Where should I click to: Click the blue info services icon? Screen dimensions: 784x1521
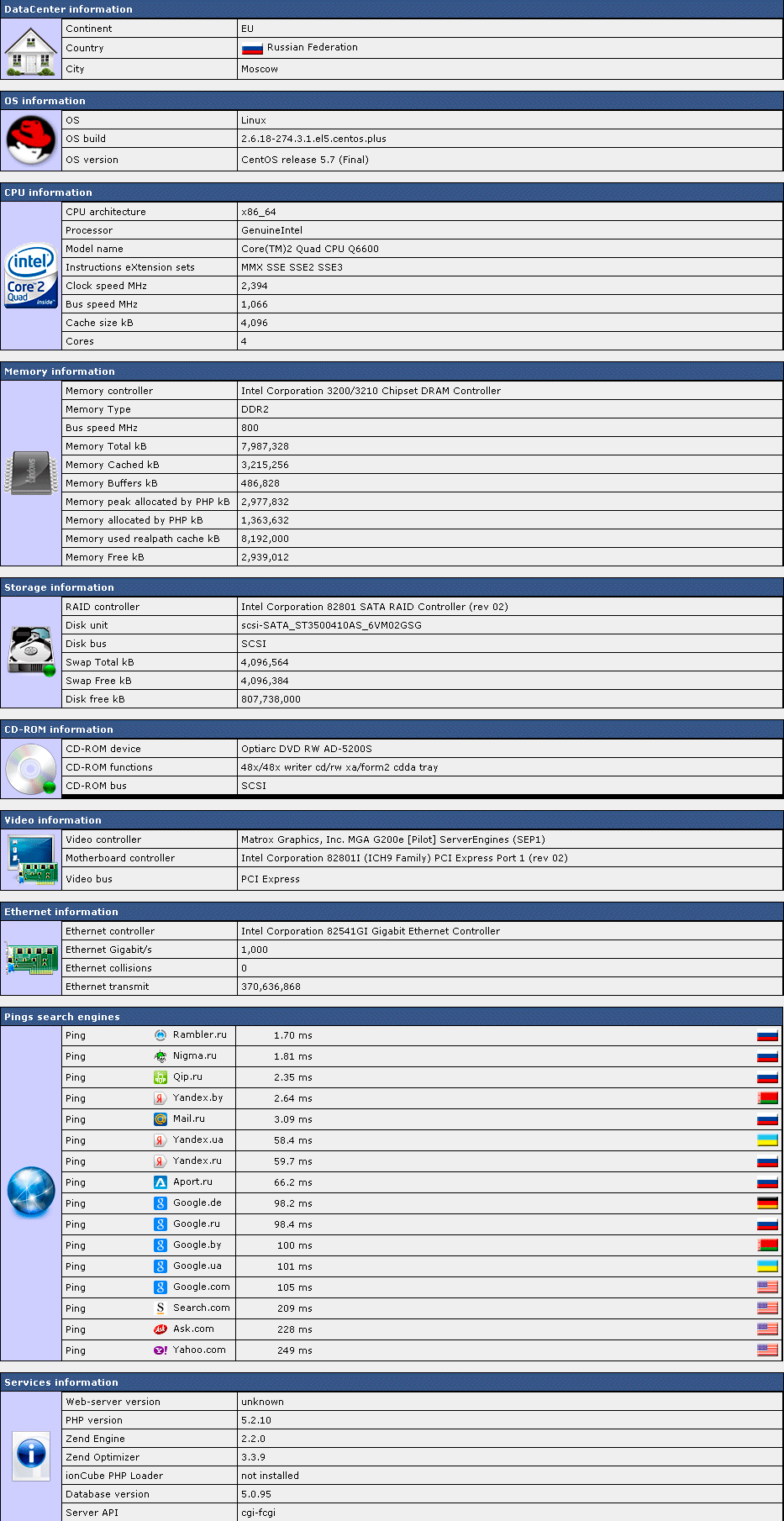pos(31,1455)
